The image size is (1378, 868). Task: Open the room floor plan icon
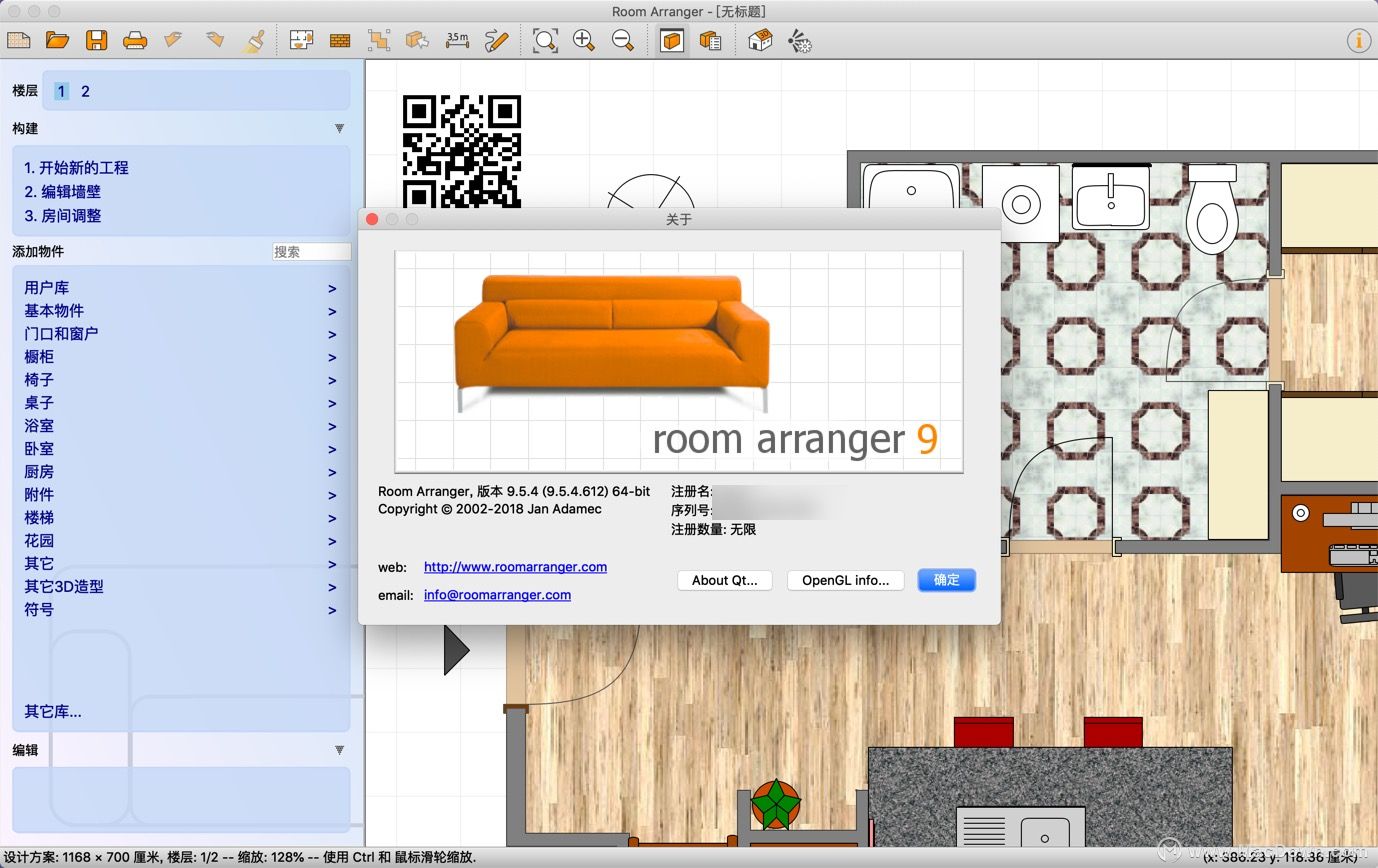pos(301,41)
